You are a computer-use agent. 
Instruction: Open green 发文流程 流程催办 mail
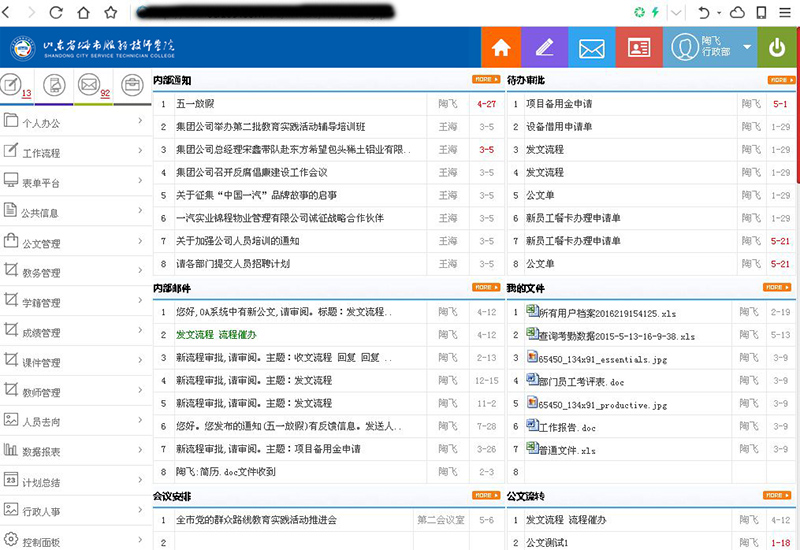[216, 335]
